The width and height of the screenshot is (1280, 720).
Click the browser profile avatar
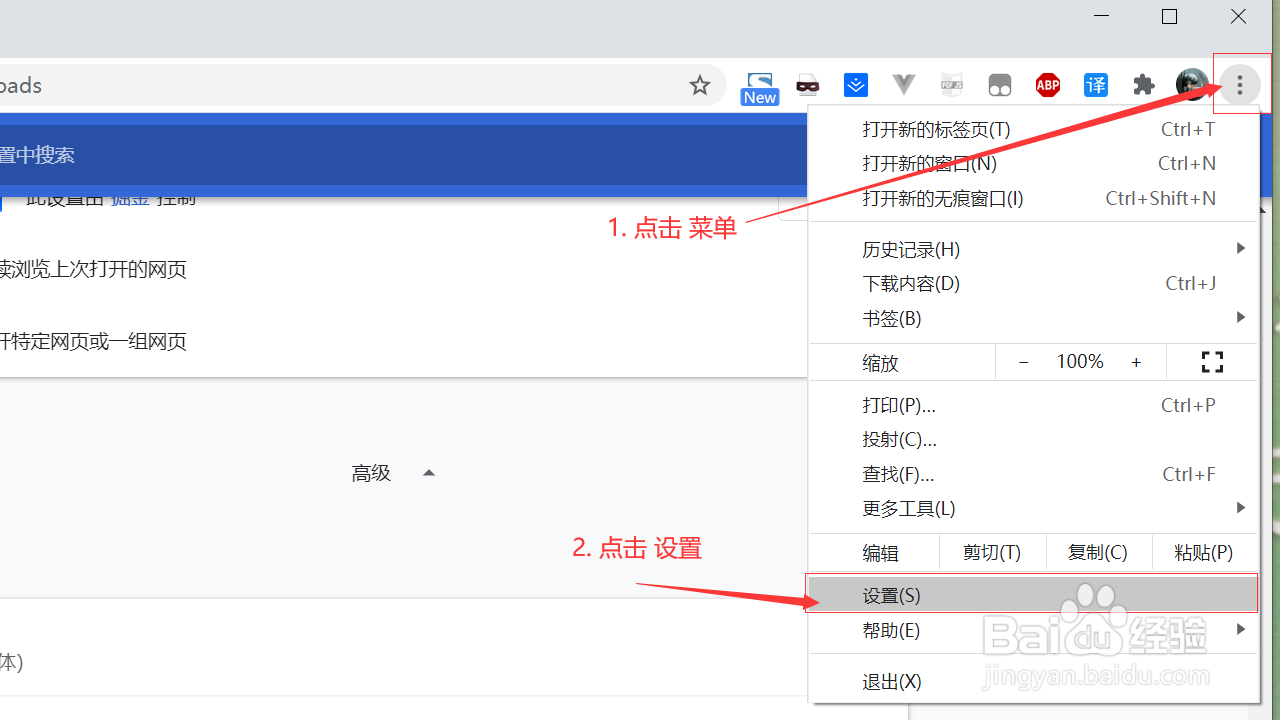tap(1192, 85)
